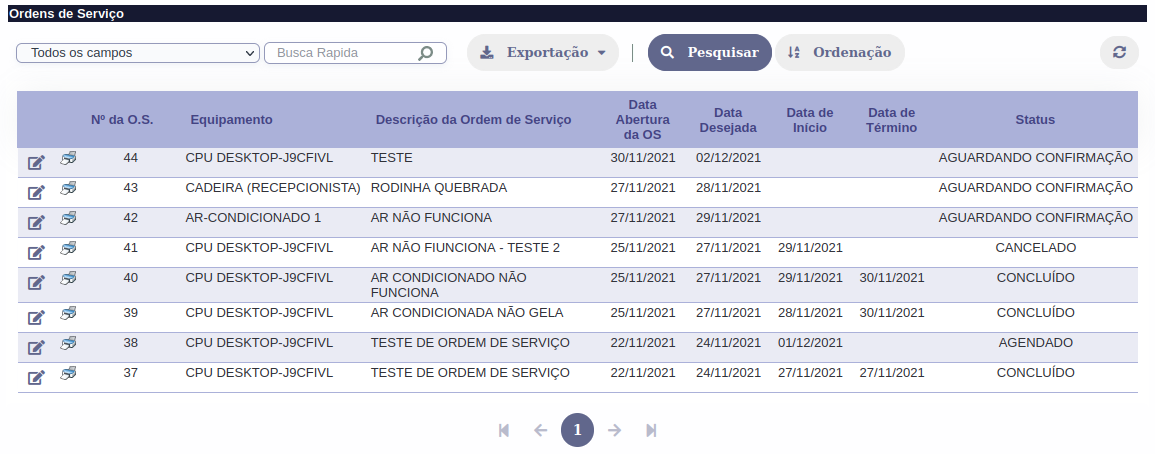Viewport: 1155px width, 454px height.
Task: Edit service order number 40
Action: click(x=36, y=282)
